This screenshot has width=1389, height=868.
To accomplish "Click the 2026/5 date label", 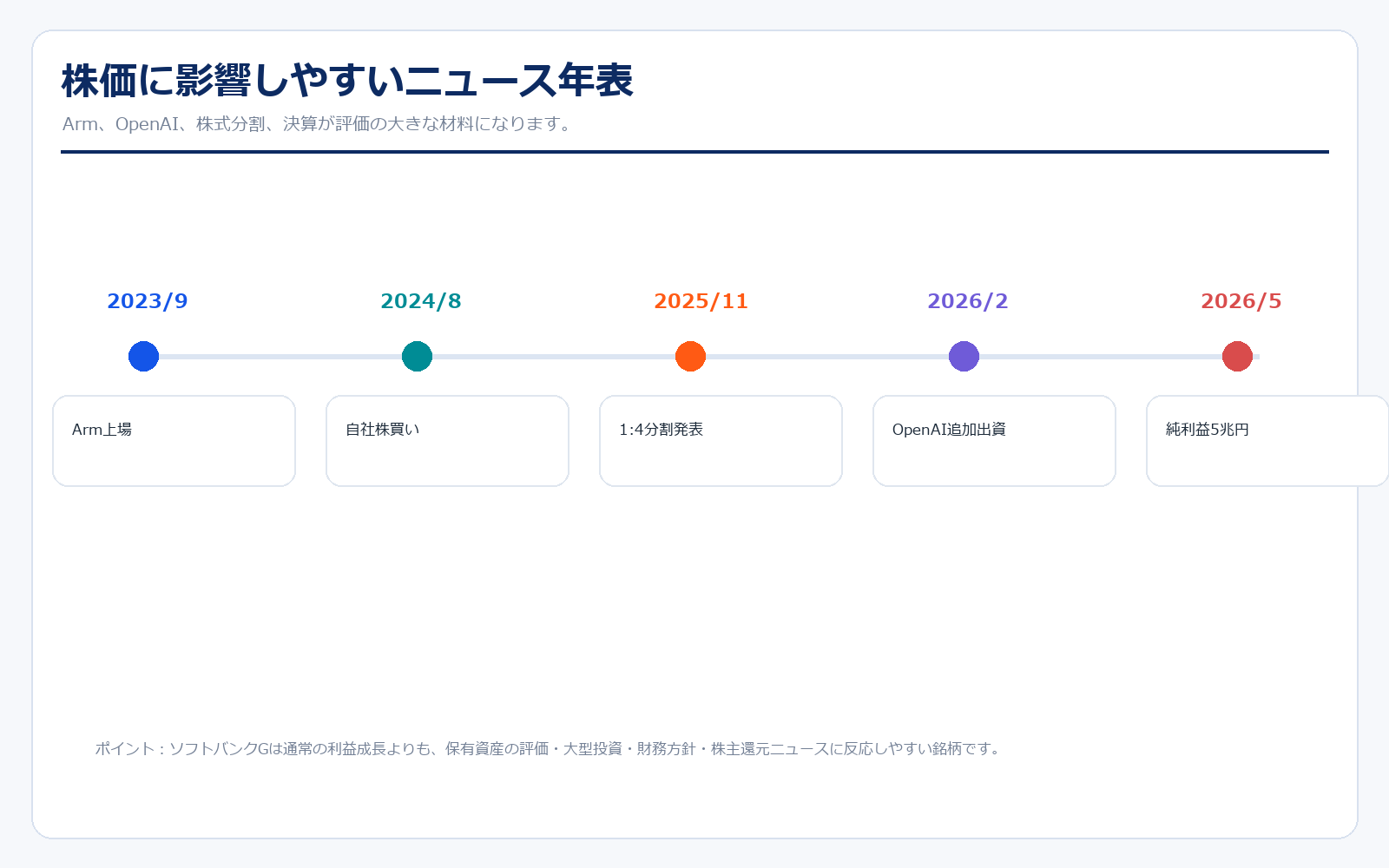I will [1241, 301].
